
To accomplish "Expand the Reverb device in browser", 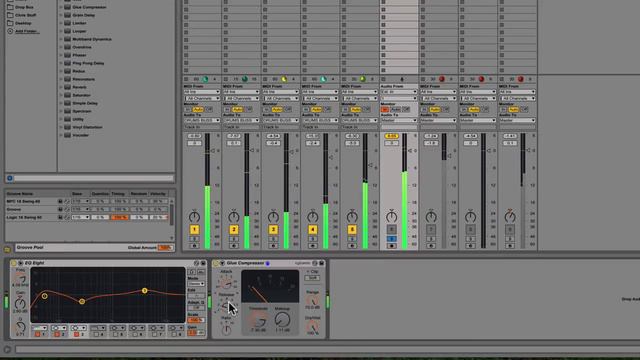I will [x=61, y=87].
